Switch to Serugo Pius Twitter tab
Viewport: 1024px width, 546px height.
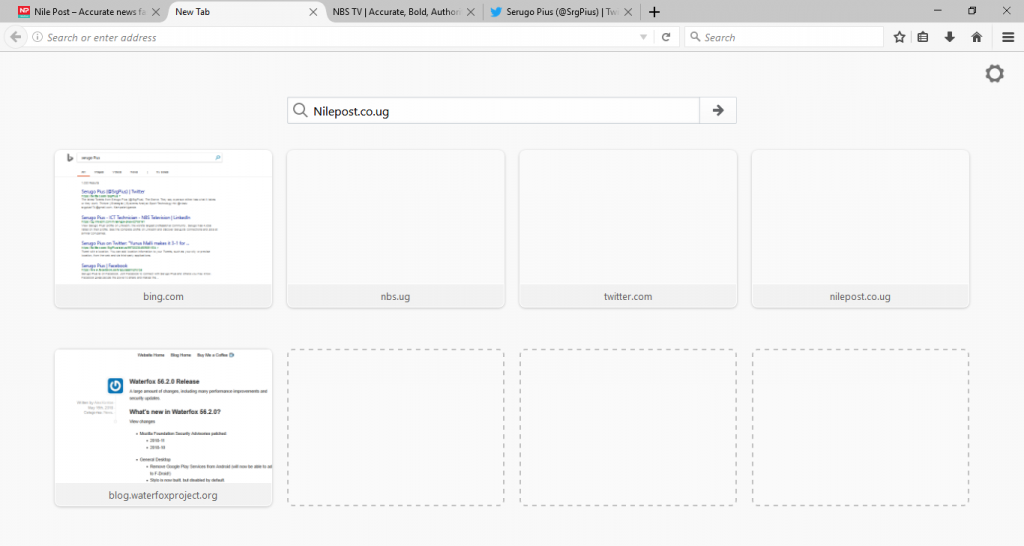click(560, 12)
